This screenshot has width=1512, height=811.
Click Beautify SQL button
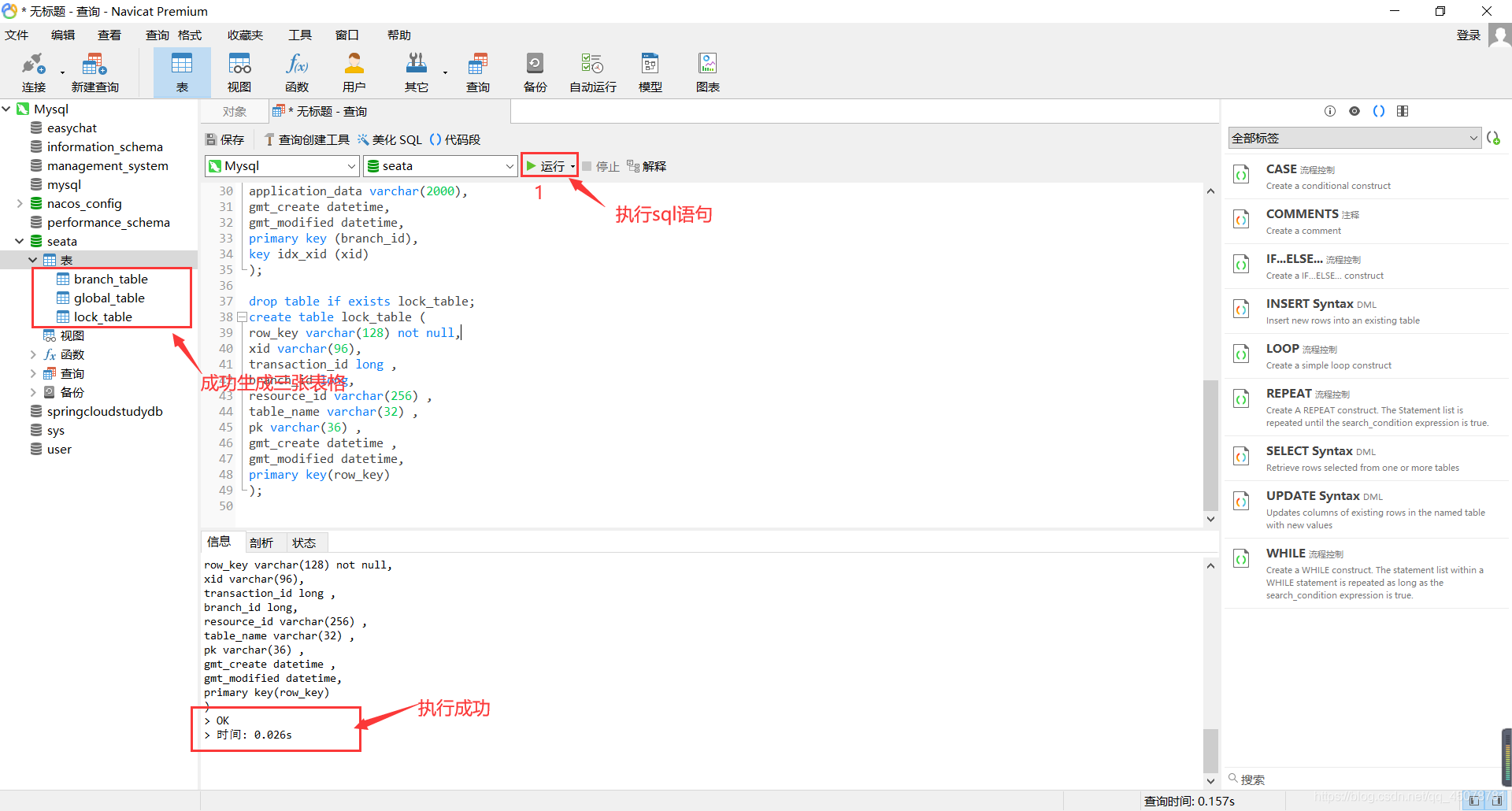pyautogui.click(x=390, y=139)
